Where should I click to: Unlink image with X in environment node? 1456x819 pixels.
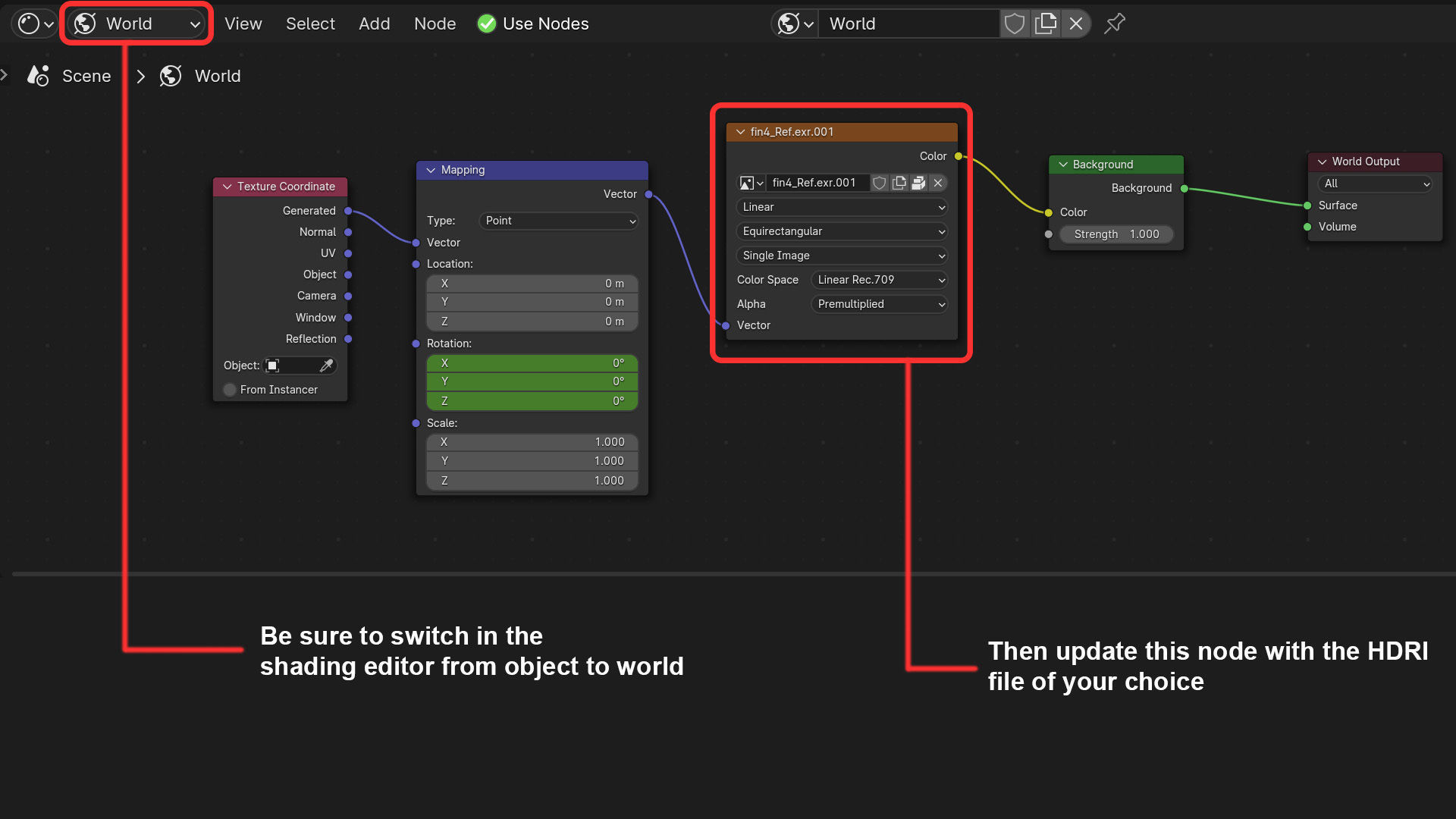click(938, 183)
